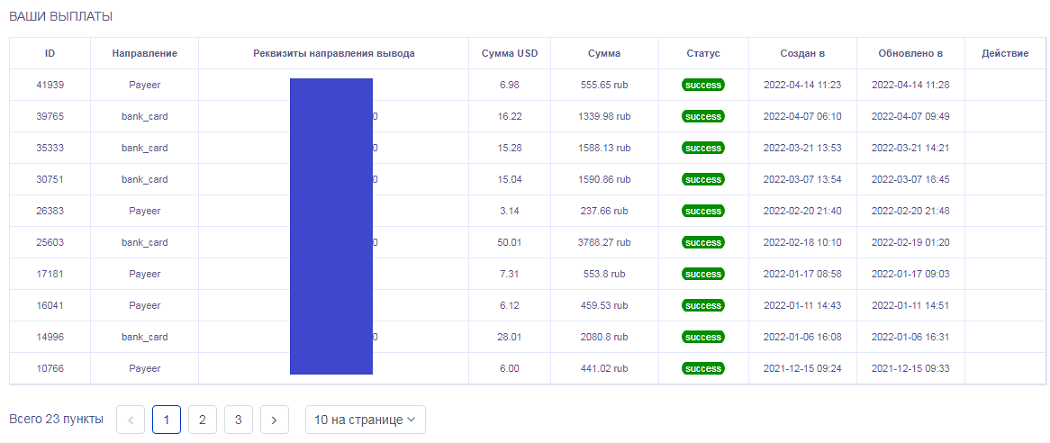Click success badge for payout 30751

[x=703, y=180]
